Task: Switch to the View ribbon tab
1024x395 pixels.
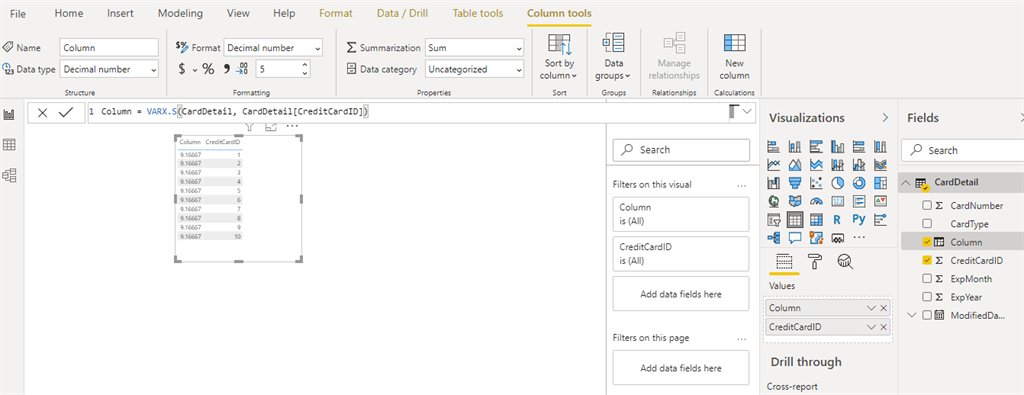Action: tap(238, 13)
